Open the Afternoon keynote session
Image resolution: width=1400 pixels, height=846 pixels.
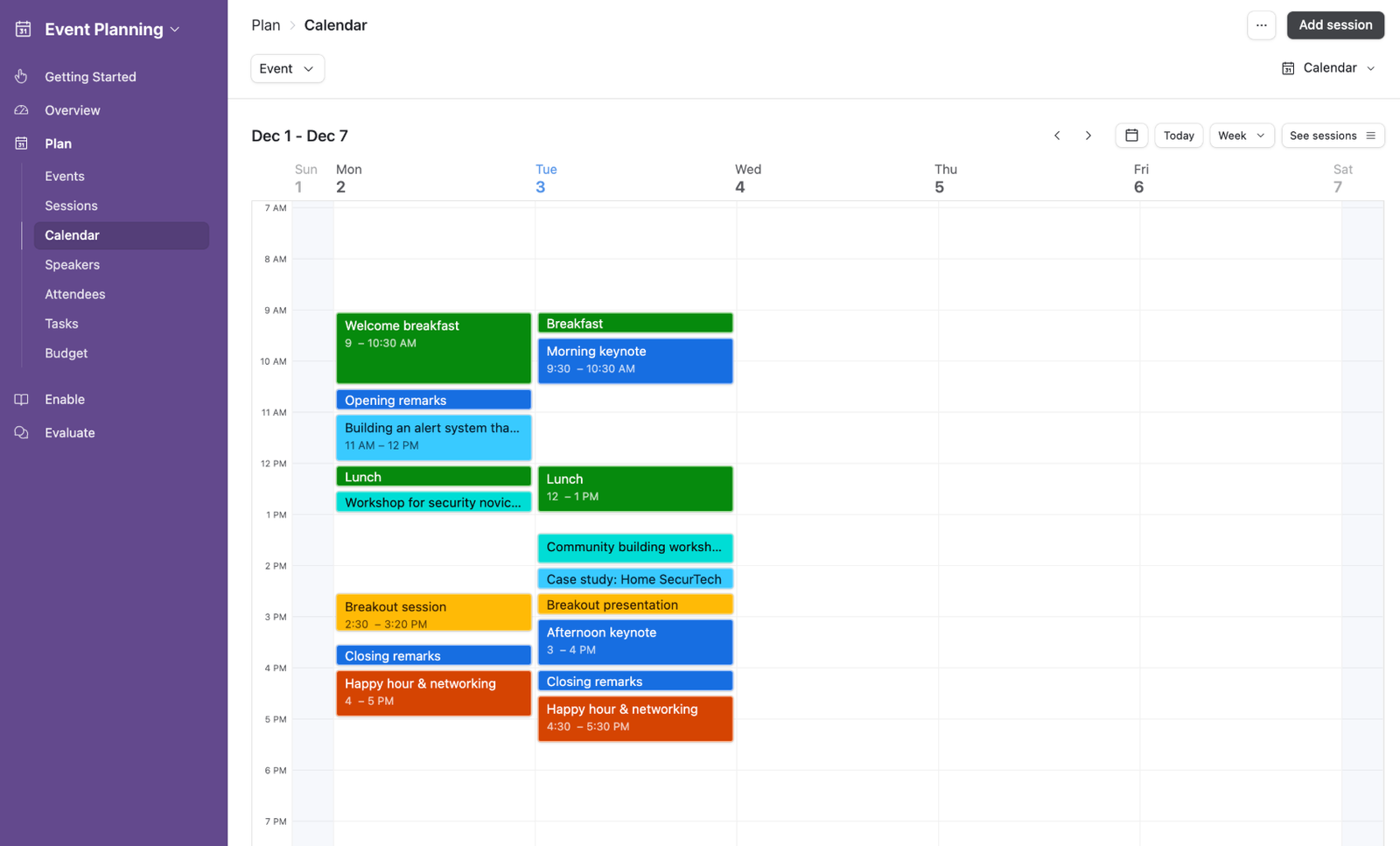click(635, 642)
